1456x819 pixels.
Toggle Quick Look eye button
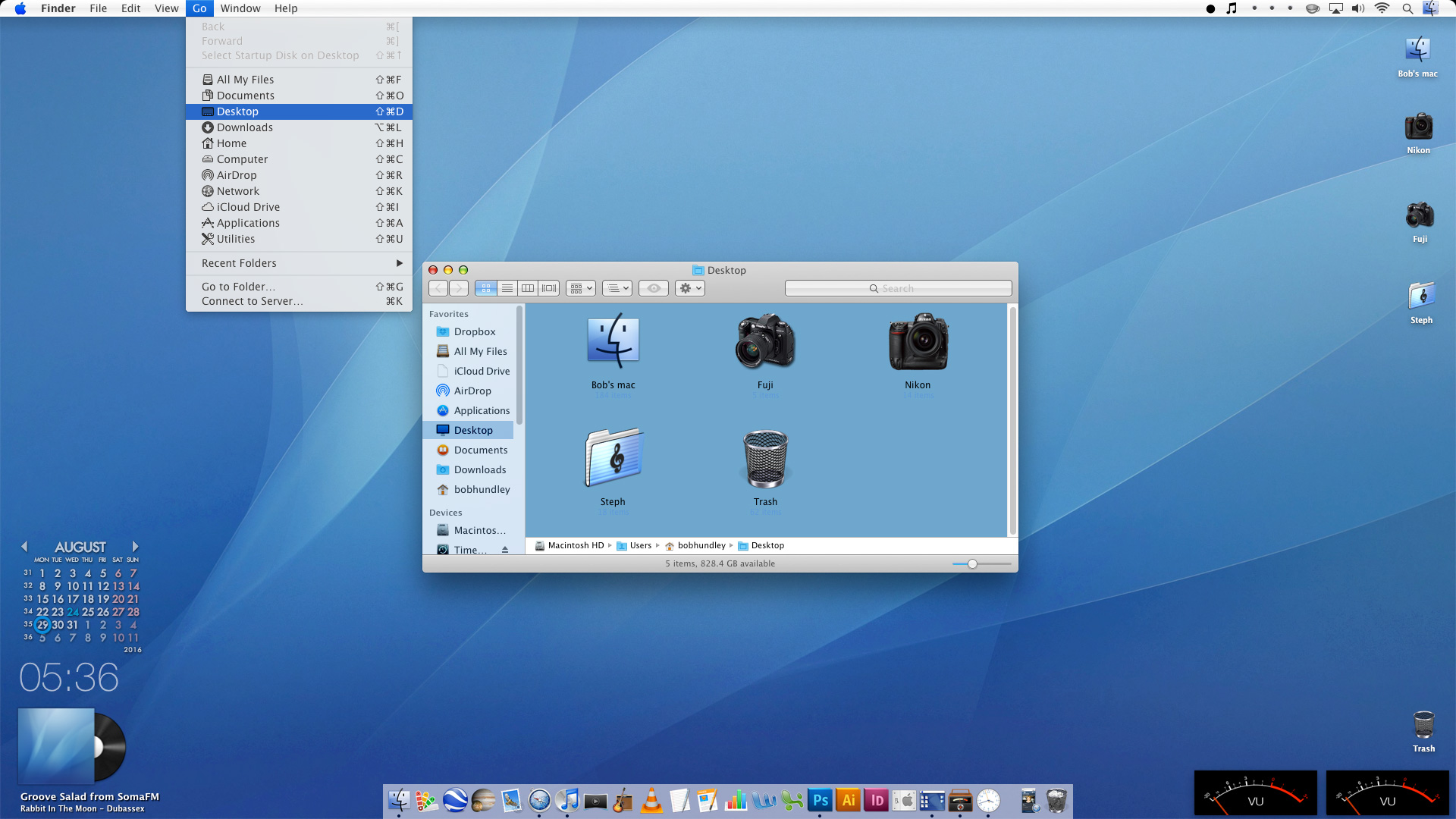pyautogui.click(x=654, y=288)
